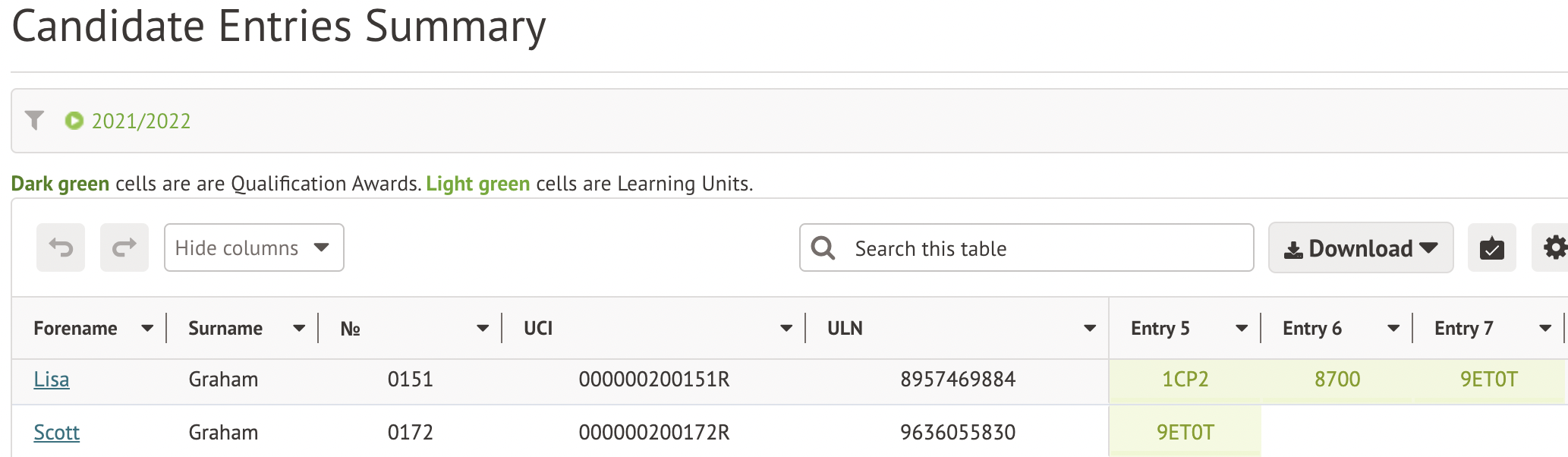
Task: Click the 2021/2022 academic year filter
Action: point(141,121)
